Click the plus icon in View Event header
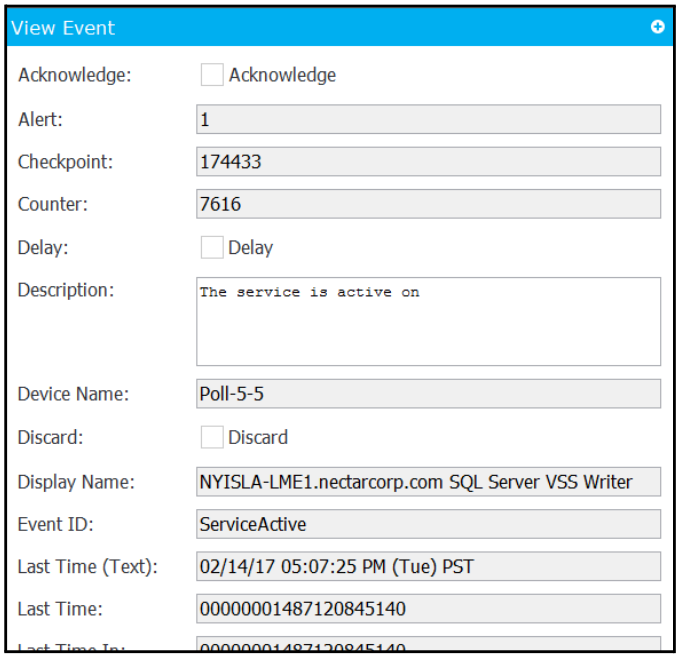 (657, 27)
